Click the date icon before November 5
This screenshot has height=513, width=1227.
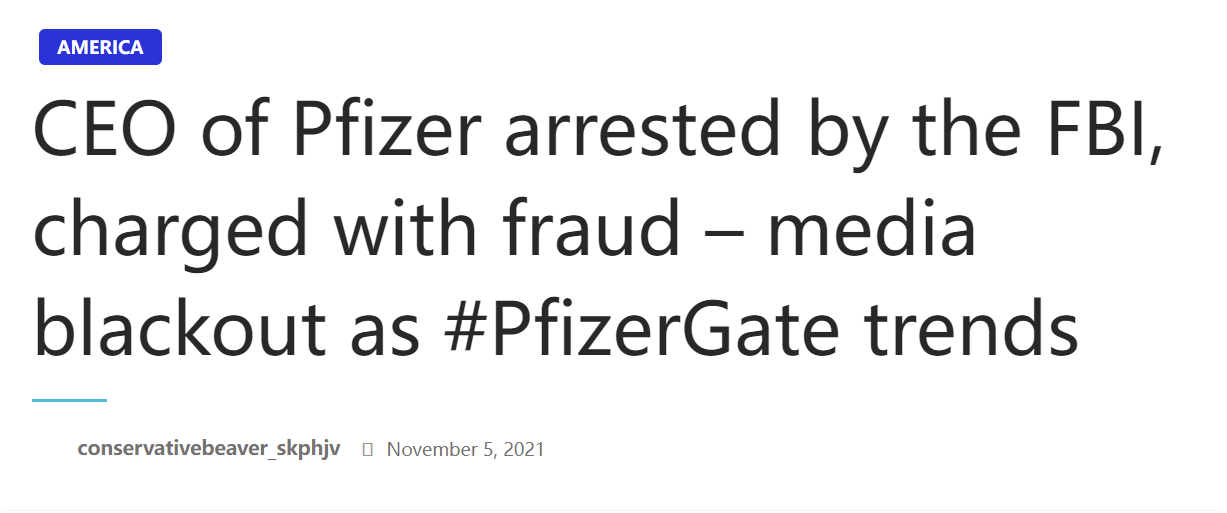(367, 450)
